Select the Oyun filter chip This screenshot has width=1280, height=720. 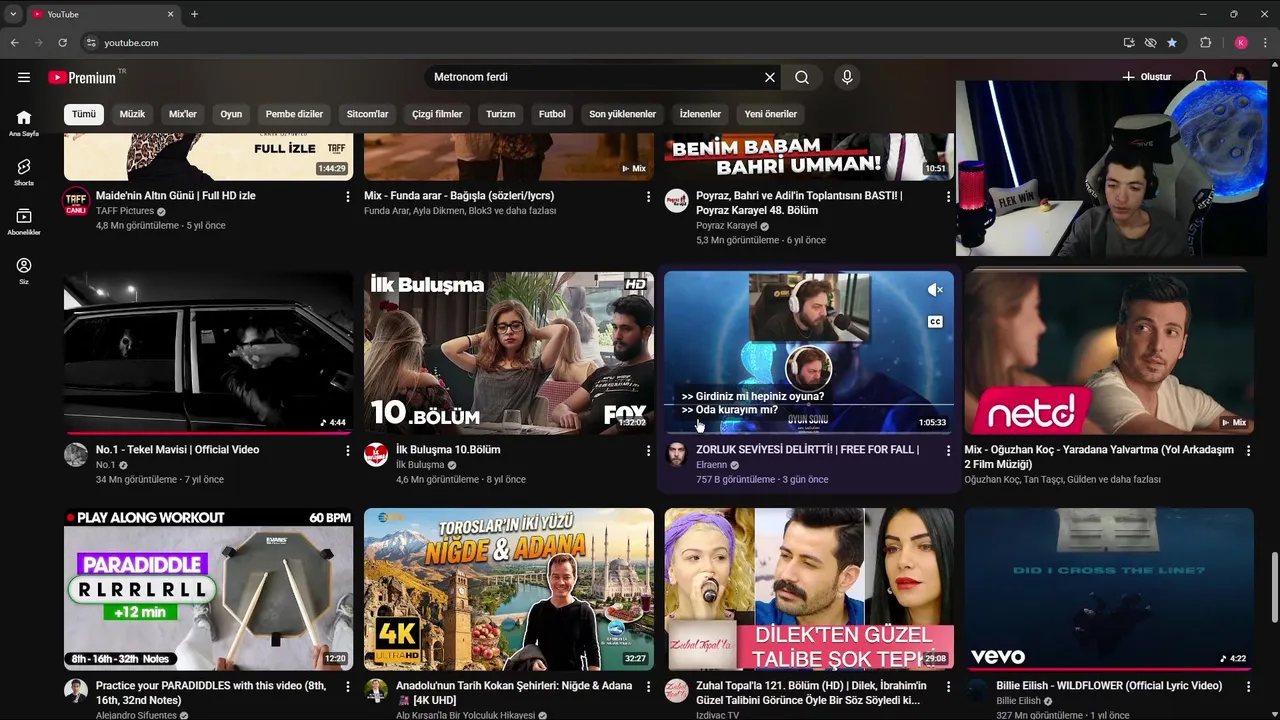pos(231,114)
